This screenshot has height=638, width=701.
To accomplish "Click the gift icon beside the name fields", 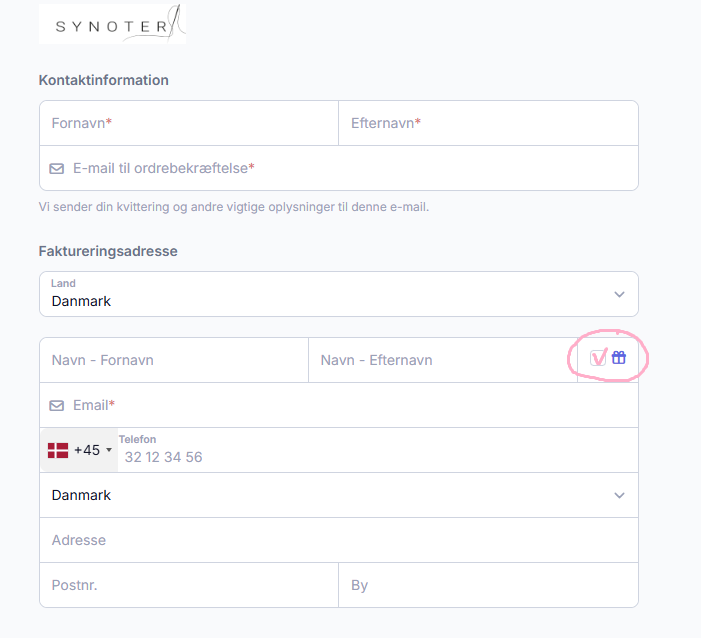I will 619,358.
